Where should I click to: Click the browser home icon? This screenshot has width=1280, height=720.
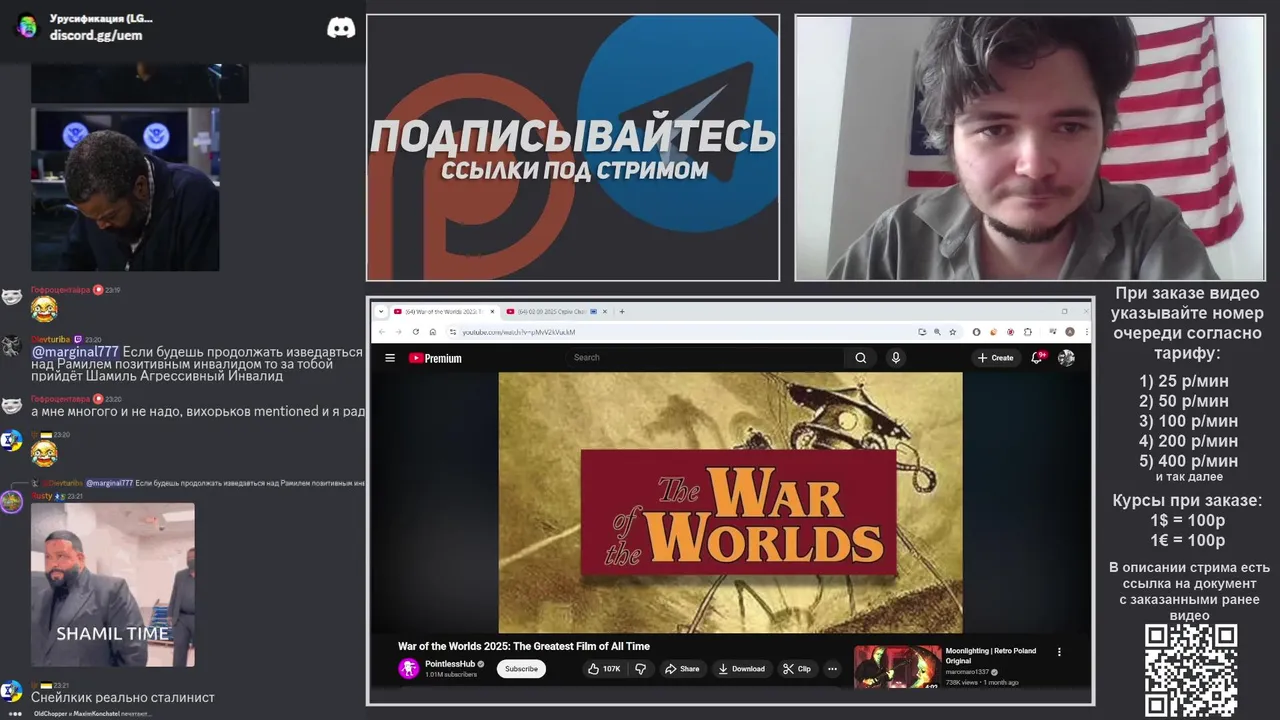coord(432,332)
